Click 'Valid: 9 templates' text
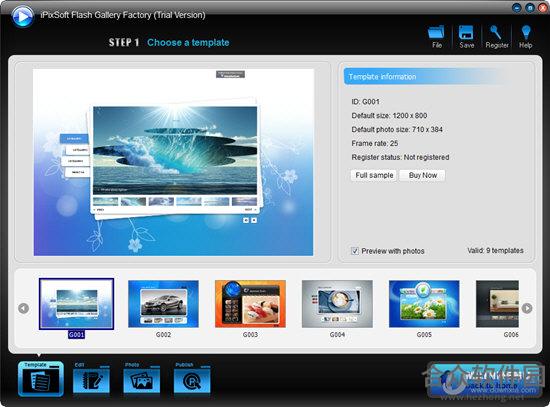 (495, 251)
